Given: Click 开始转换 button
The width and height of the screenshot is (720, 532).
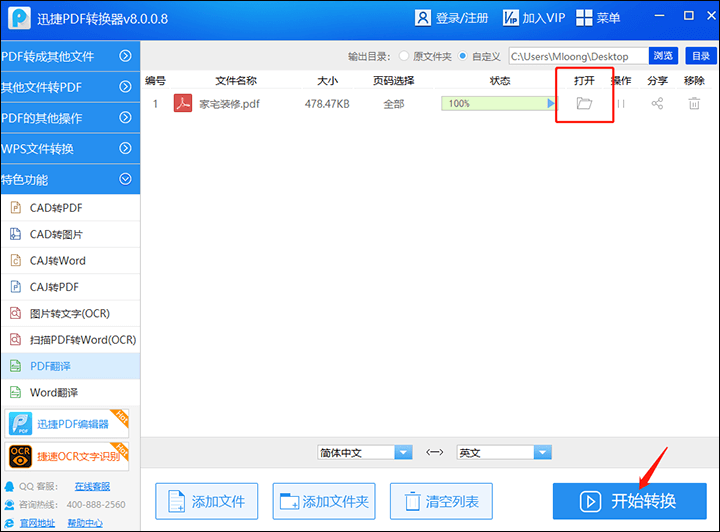Looking at the screenshot, I should coord(630,501).
